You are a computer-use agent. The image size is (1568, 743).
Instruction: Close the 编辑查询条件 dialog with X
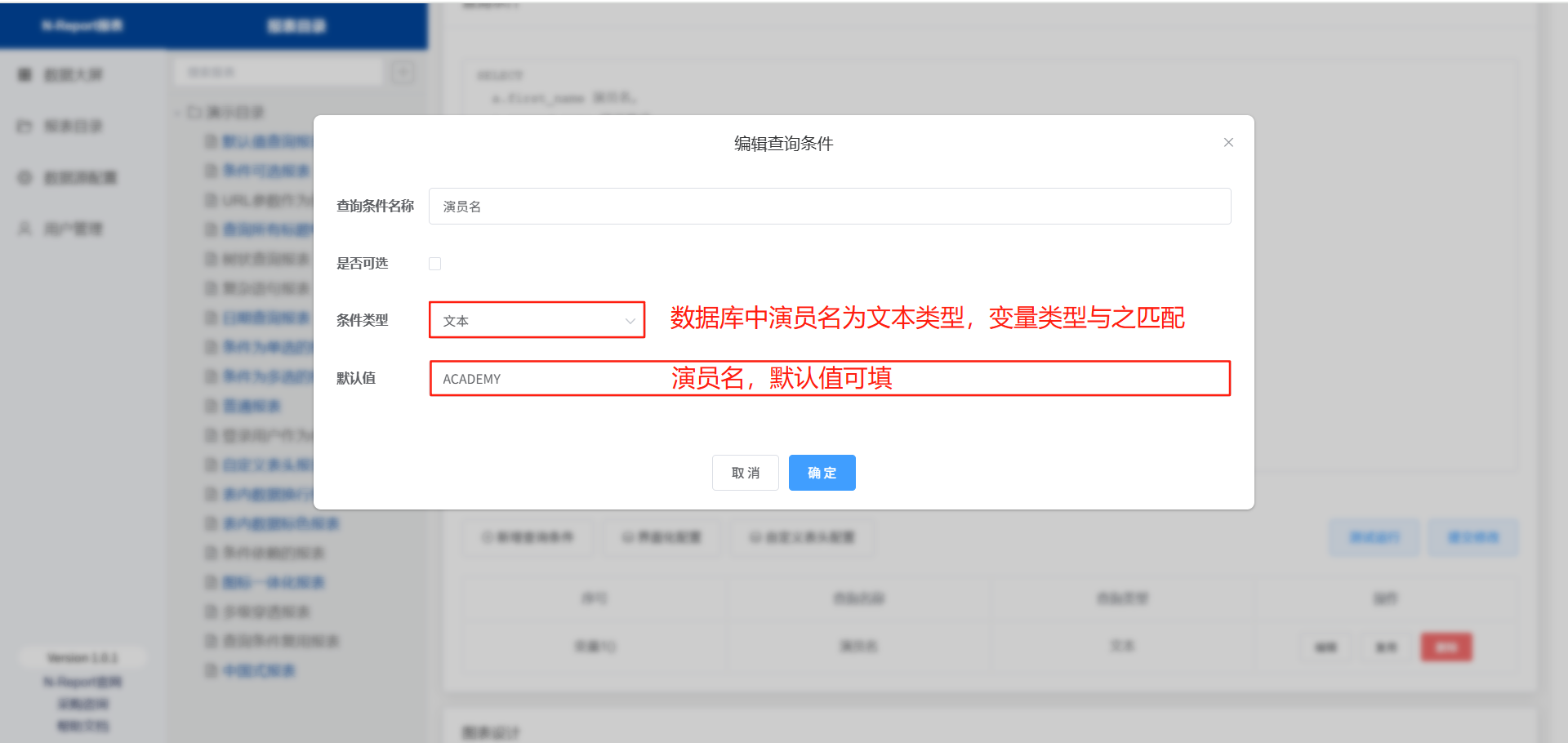[1227, 143]
